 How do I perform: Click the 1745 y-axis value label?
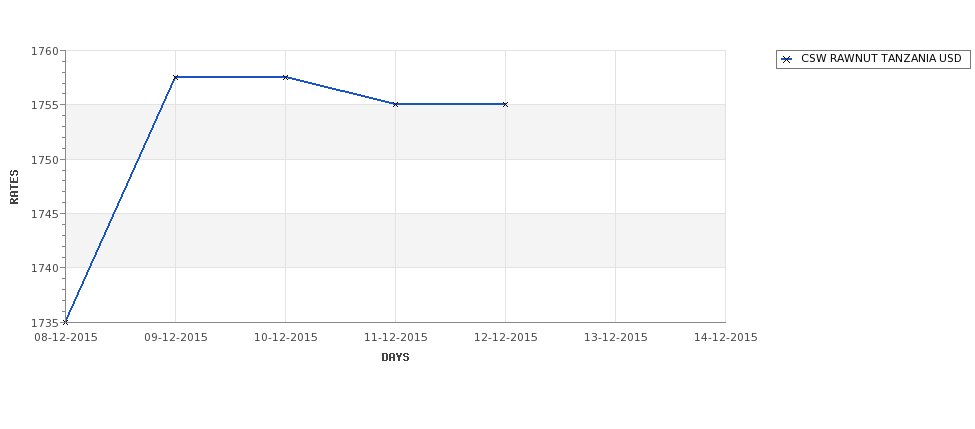pyautogui.click(x=45, y=214)
